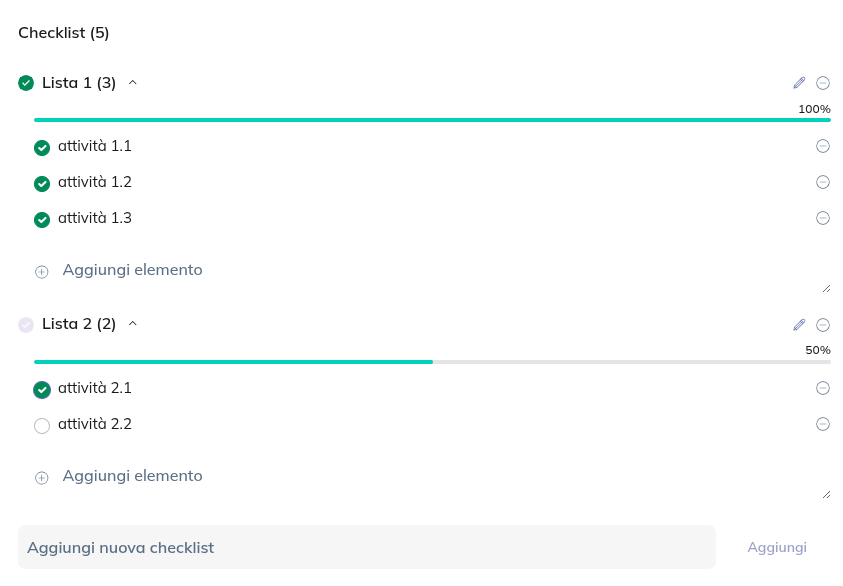Delete attività 2.2 using the minus icon
The width and height of the screenshot is (843, 586).
[823, 424]
